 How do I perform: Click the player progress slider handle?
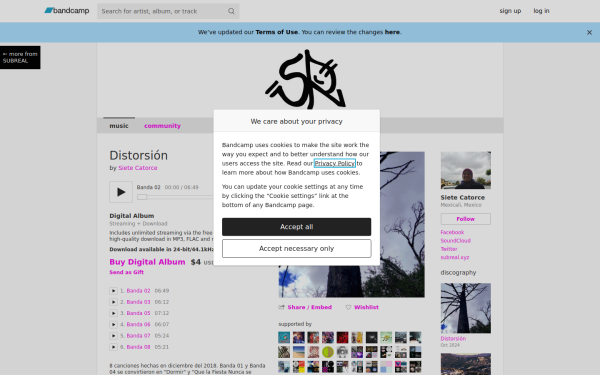(142, 197)
